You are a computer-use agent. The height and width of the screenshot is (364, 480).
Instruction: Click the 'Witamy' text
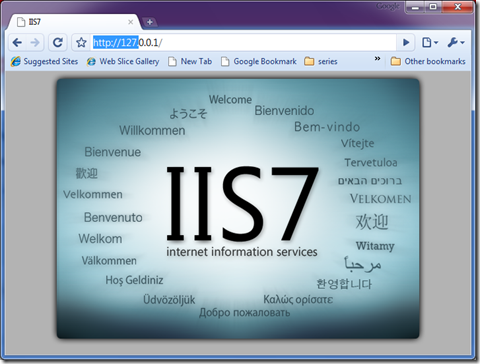point(375,246)
